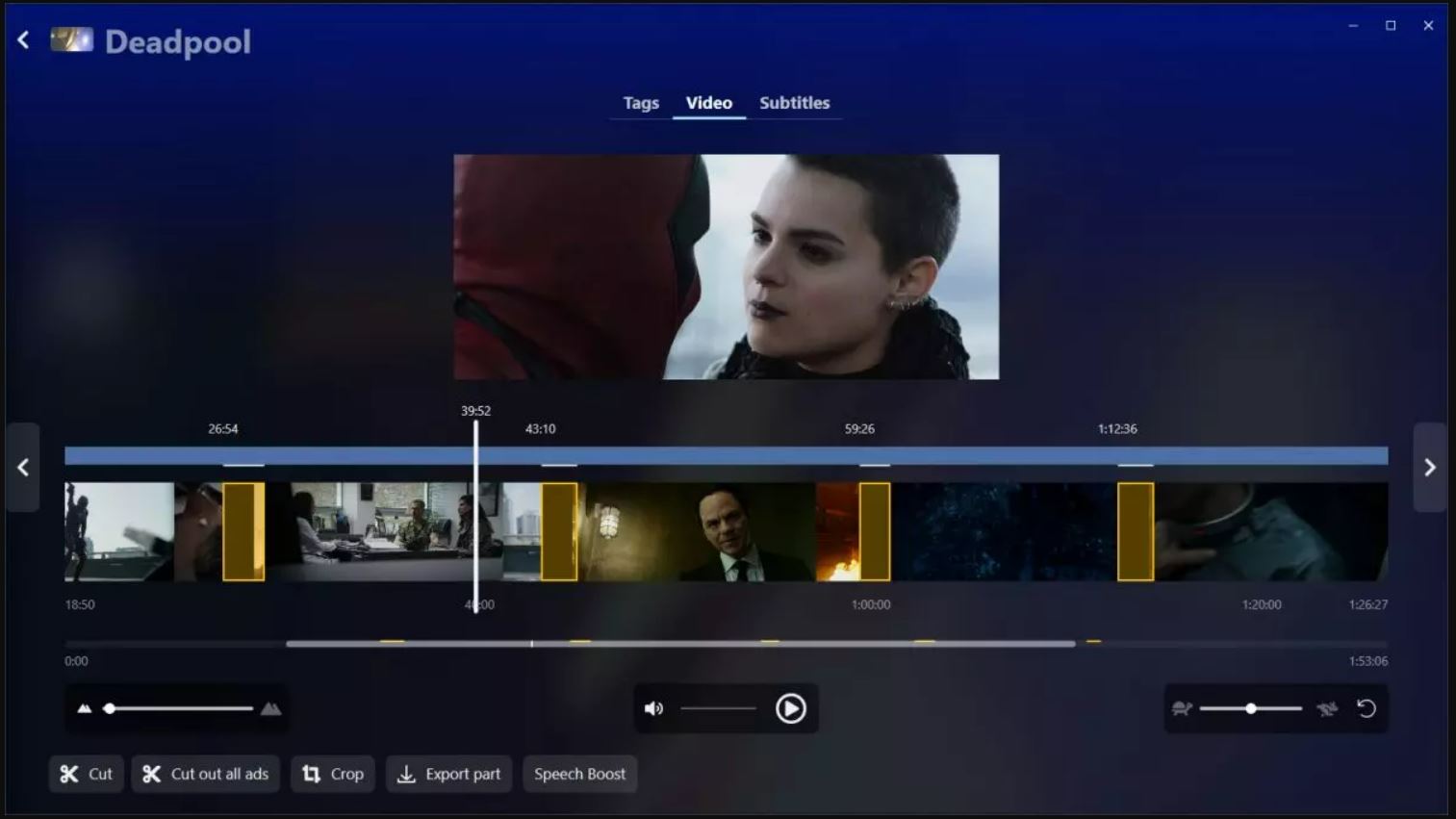
Task: Click the Crop button
Action: 333,774
